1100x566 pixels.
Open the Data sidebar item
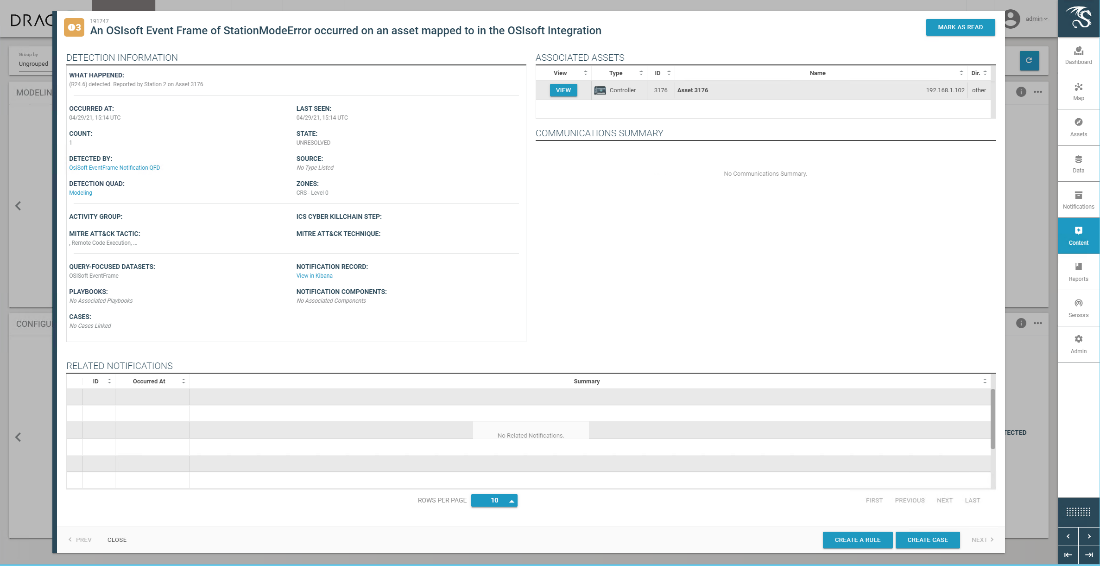click(1078, 163)
